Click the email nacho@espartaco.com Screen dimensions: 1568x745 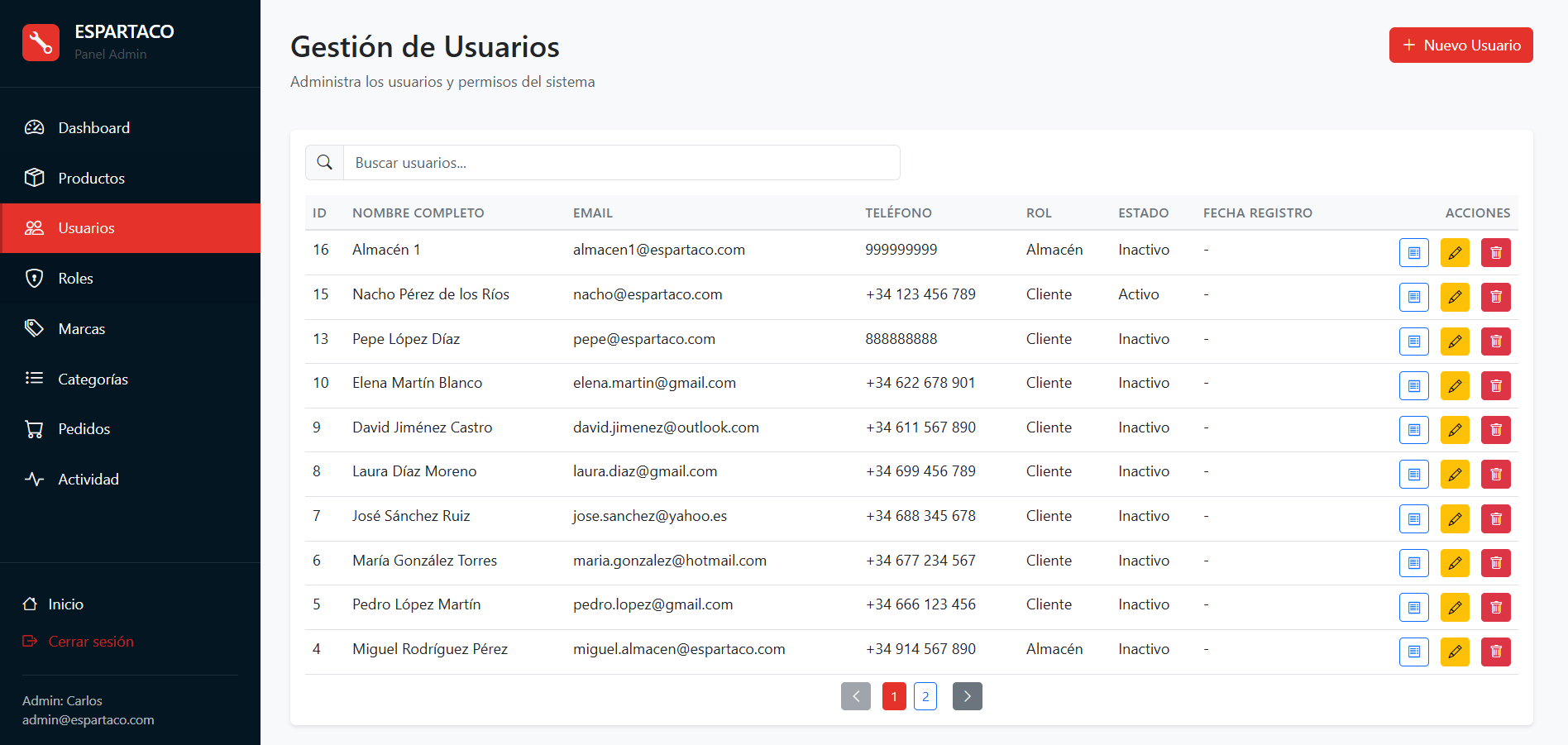pyautogui.click(x=648, y=294)
